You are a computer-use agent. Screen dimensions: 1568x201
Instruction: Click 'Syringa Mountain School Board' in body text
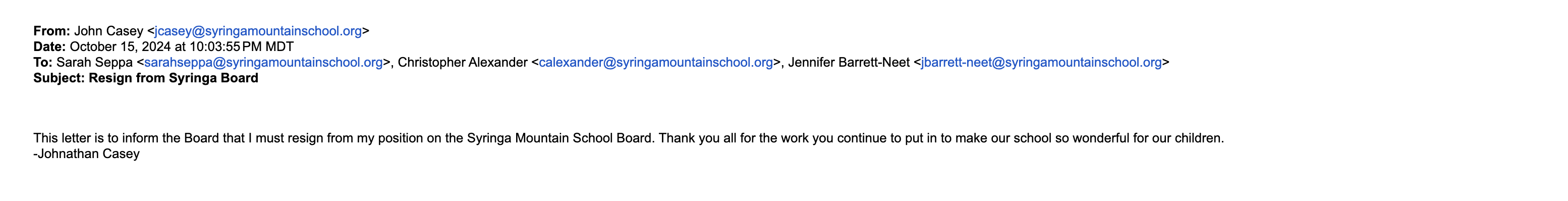tap(560, 138)
